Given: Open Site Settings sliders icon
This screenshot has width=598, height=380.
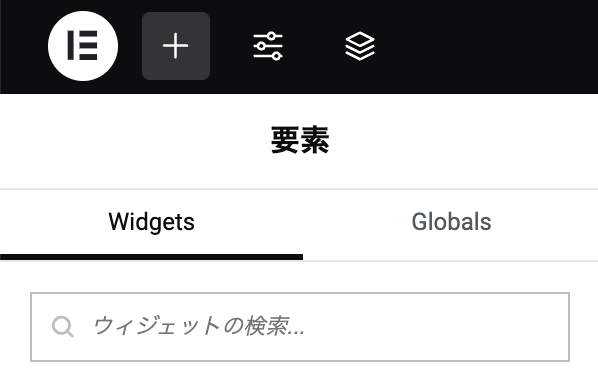Looking at the screenshot, I should pyautogui.click(x=268, y=46).
